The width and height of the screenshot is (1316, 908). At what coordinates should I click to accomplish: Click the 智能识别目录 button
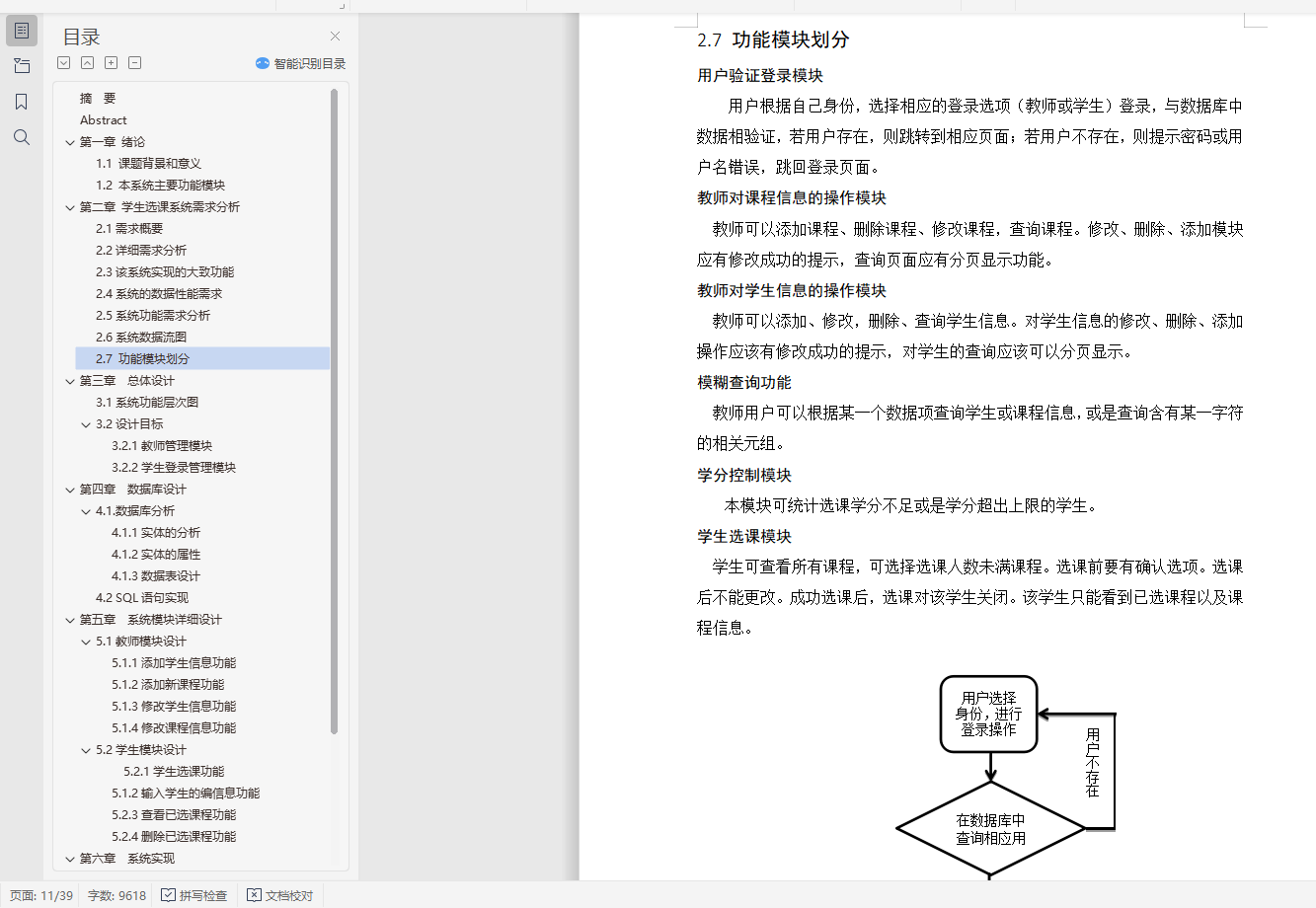(x=300, y=63)
